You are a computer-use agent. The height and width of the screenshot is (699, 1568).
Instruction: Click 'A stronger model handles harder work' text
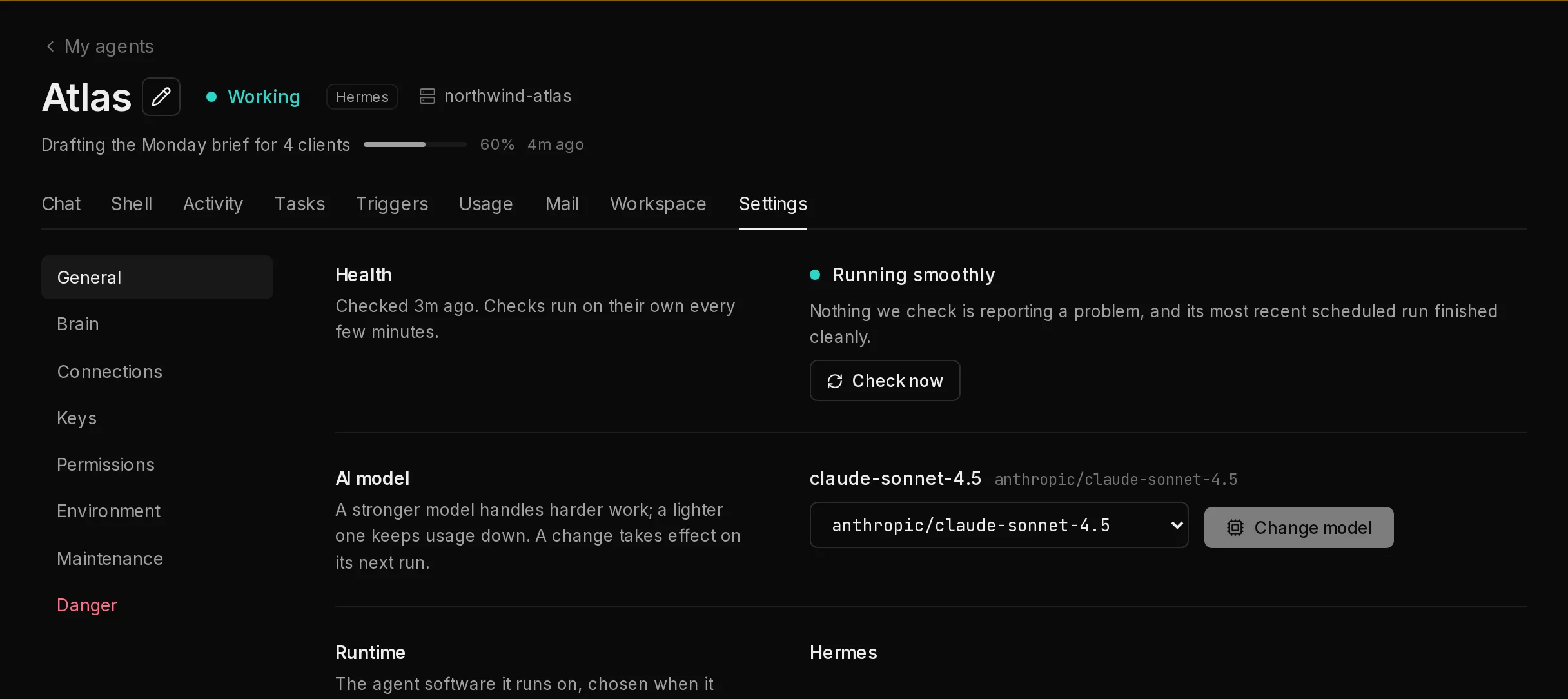(x=493, y=509)
